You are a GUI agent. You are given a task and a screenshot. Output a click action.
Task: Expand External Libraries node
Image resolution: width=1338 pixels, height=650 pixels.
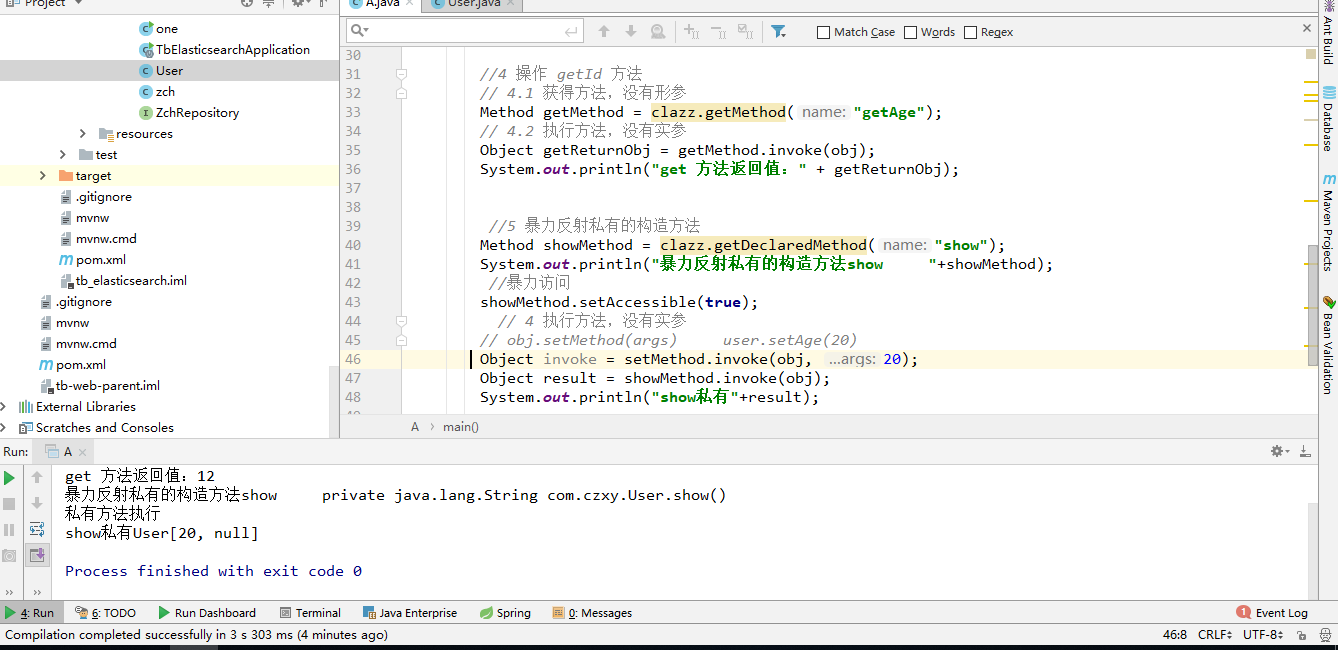point(4,407)
